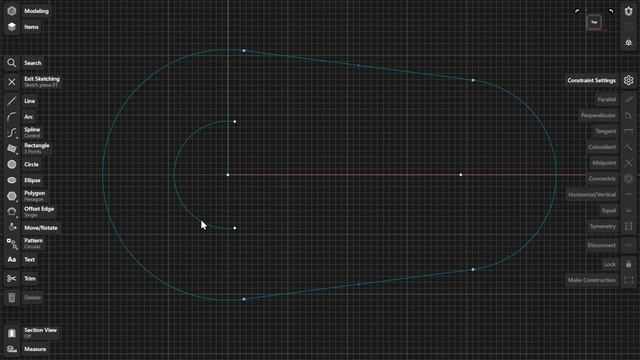This screenshot has height=360, width=640.
Task: Toggle Section View on
Action: (12, 333)
